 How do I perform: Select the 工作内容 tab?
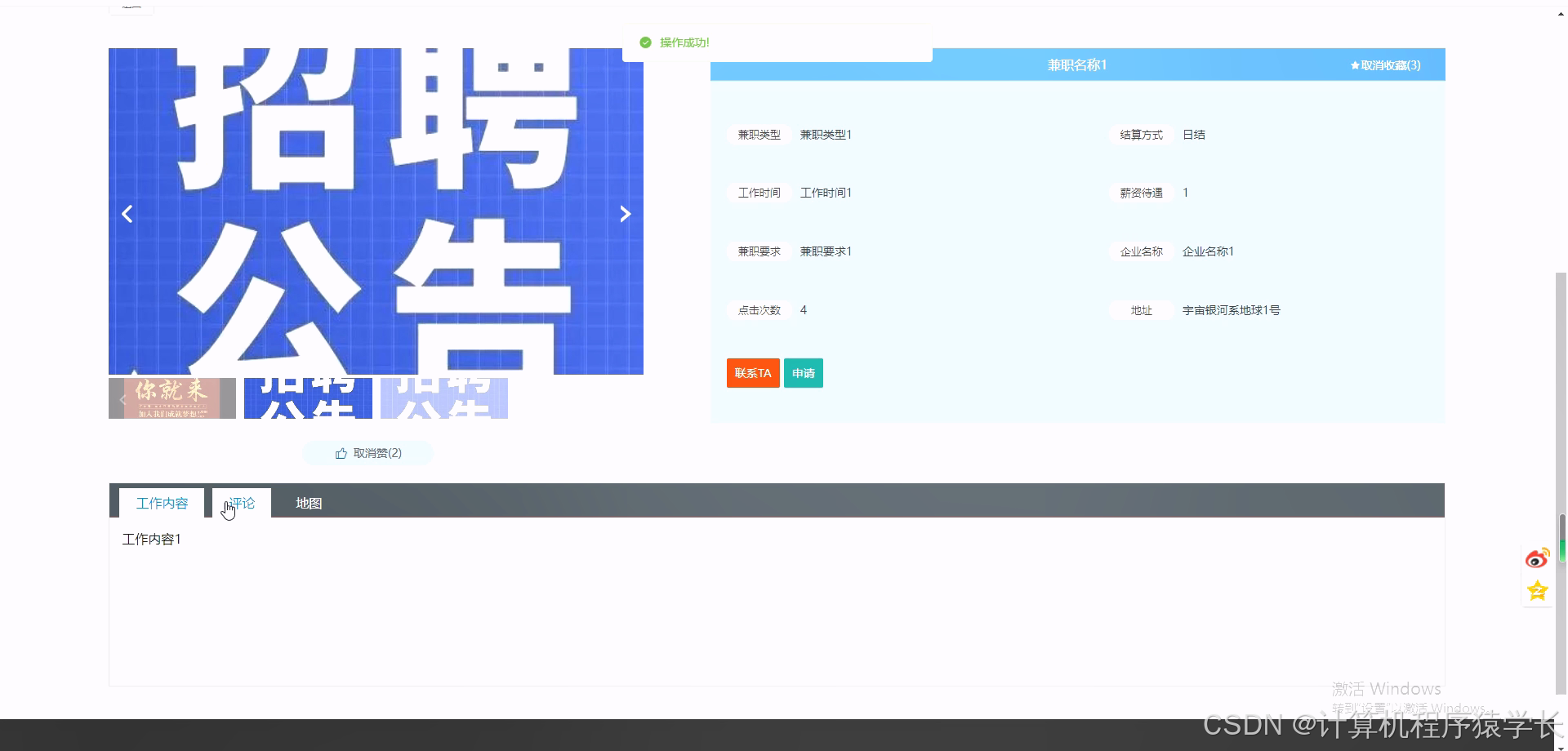(x=161, y=503)
